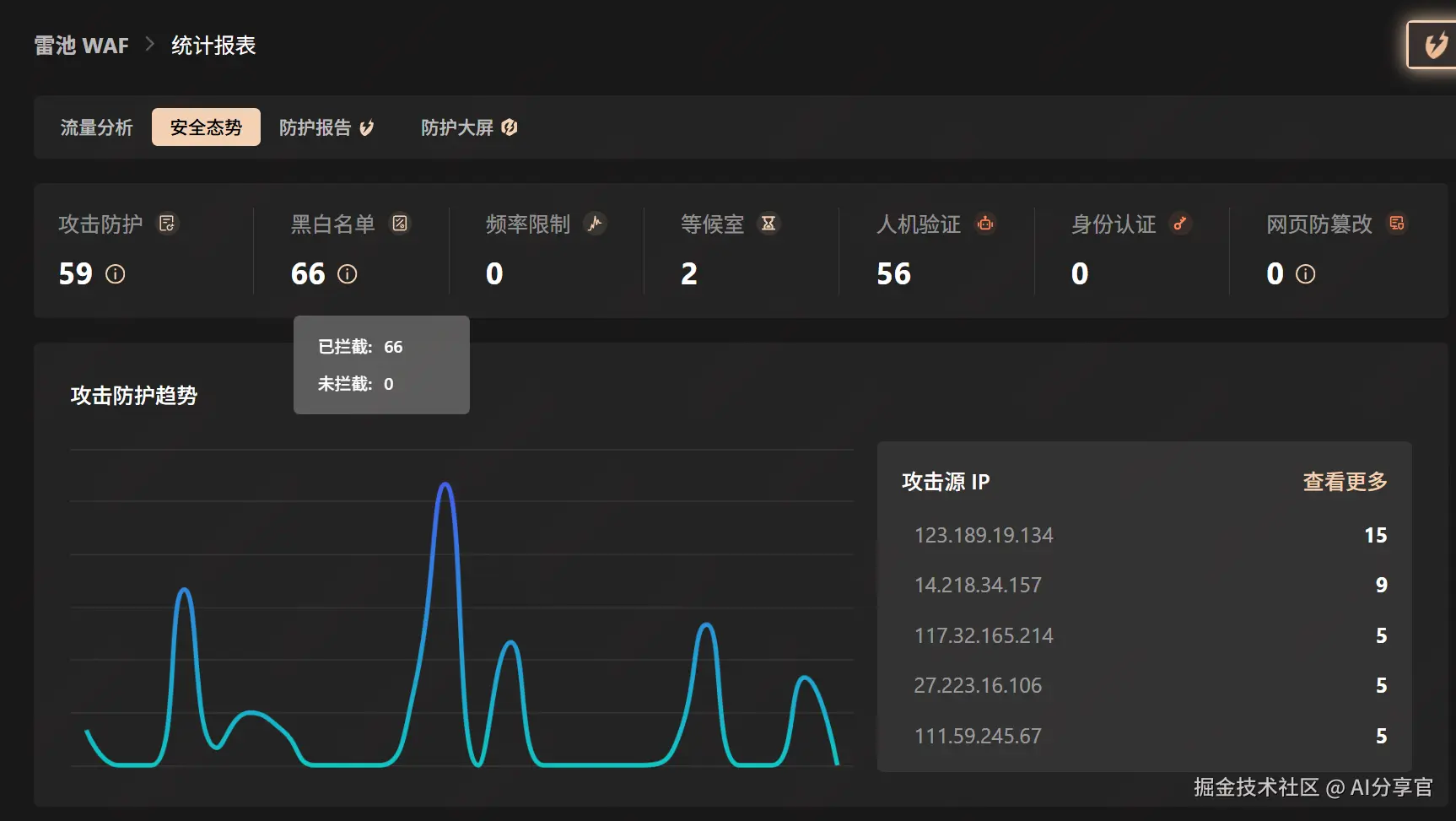The height and width of the screenshot is (821, 1456).
Task: Click the 查看更多 link in 攻击源 IP panel
Action: (x=1344, y=482)
